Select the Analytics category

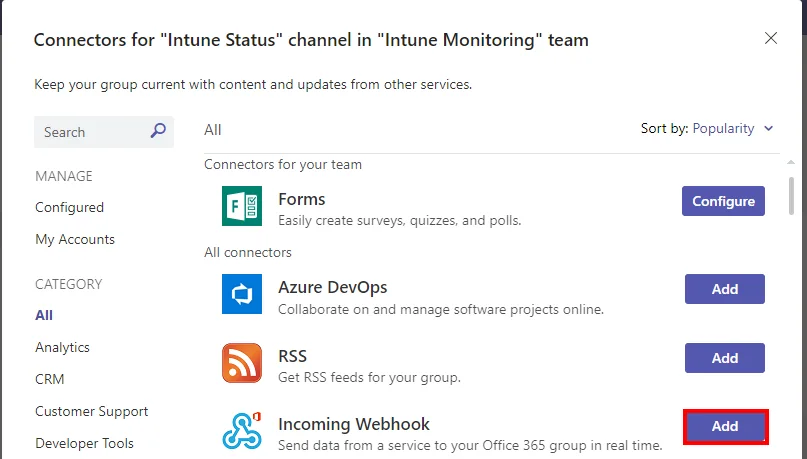[x=62, y=347]
